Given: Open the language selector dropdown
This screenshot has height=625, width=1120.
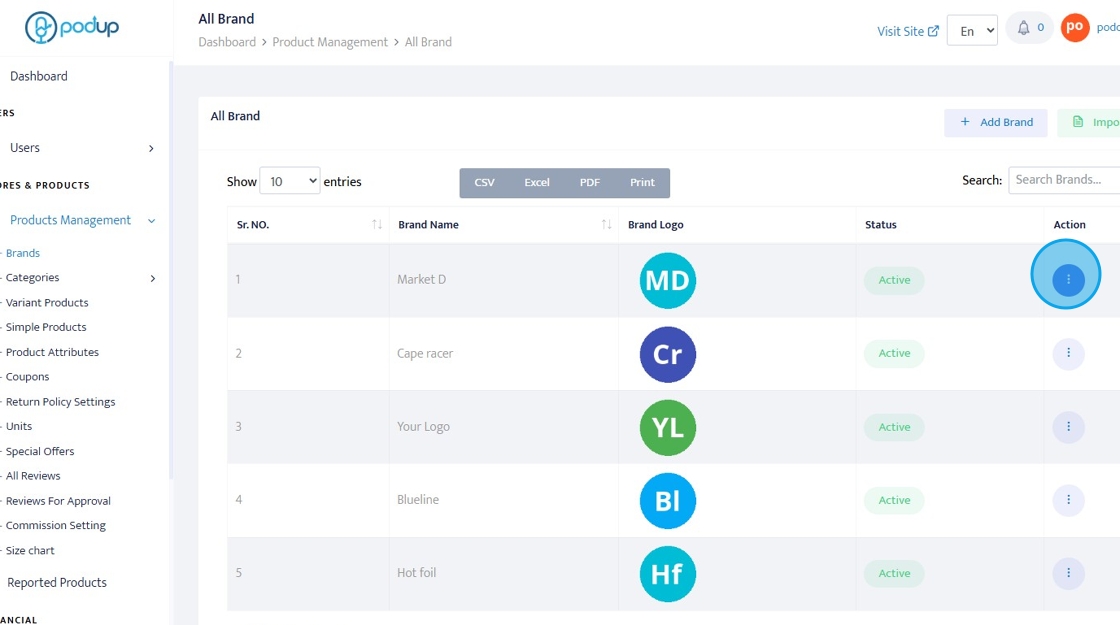Looking at the screenshot, I should pyautogui.click(x=971, y=31).
